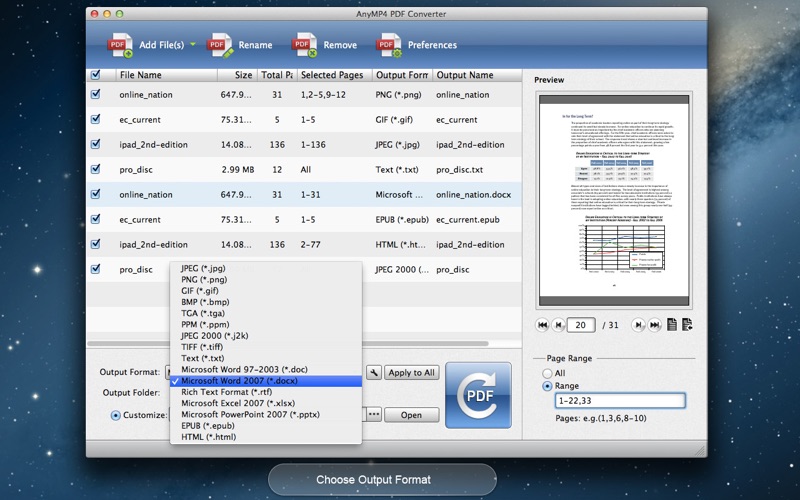The width and height of the screenshot is (800, 500).
Task: Click the page range input field
Action: point(620,401)
